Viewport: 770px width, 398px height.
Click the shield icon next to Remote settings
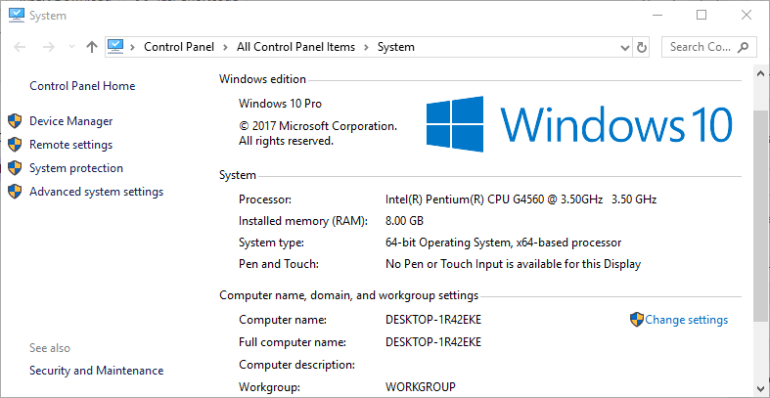[15, 144]
